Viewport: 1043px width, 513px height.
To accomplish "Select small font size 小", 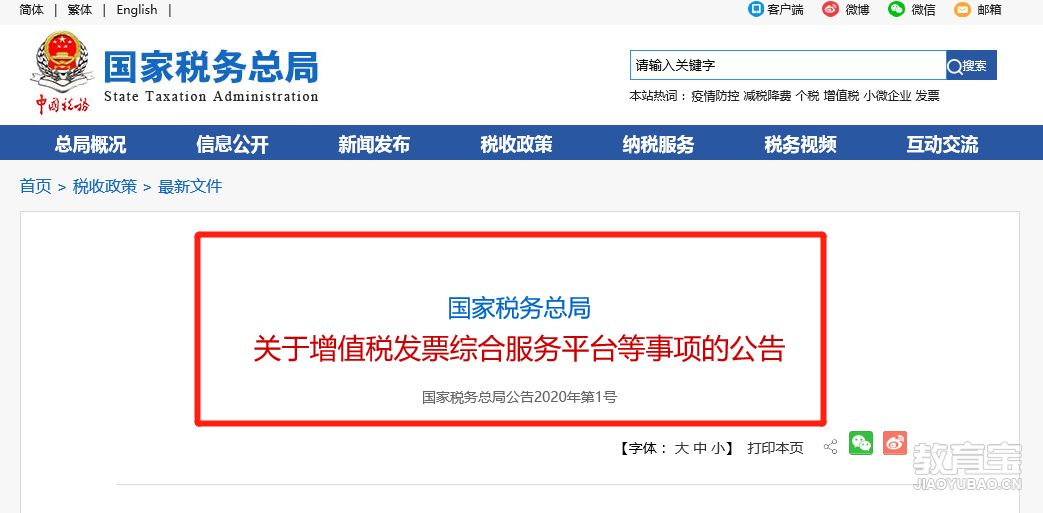I will click(718, 448).
